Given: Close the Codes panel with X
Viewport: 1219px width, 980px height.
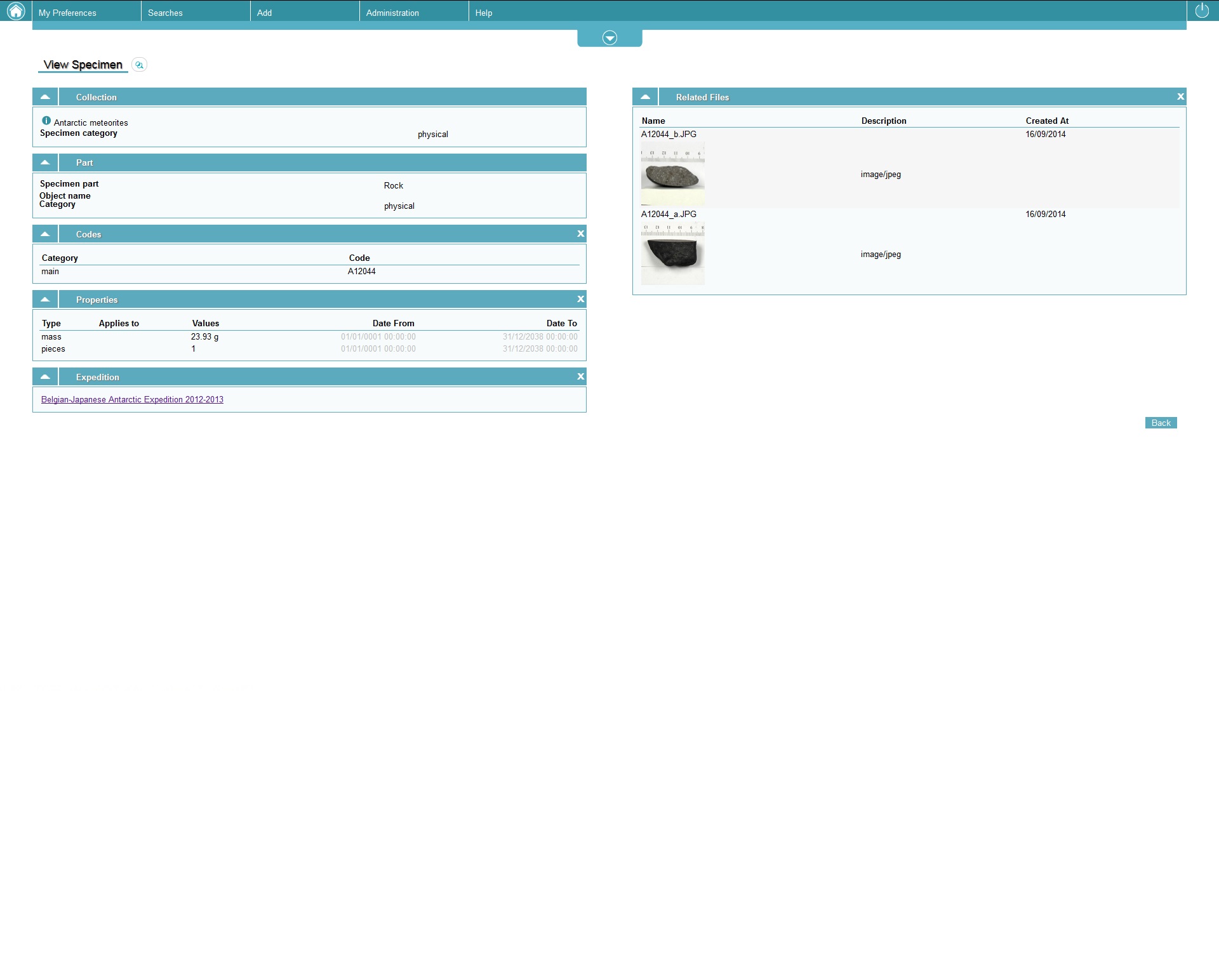Looking at the screenshot, I should (x=580, y=234).
